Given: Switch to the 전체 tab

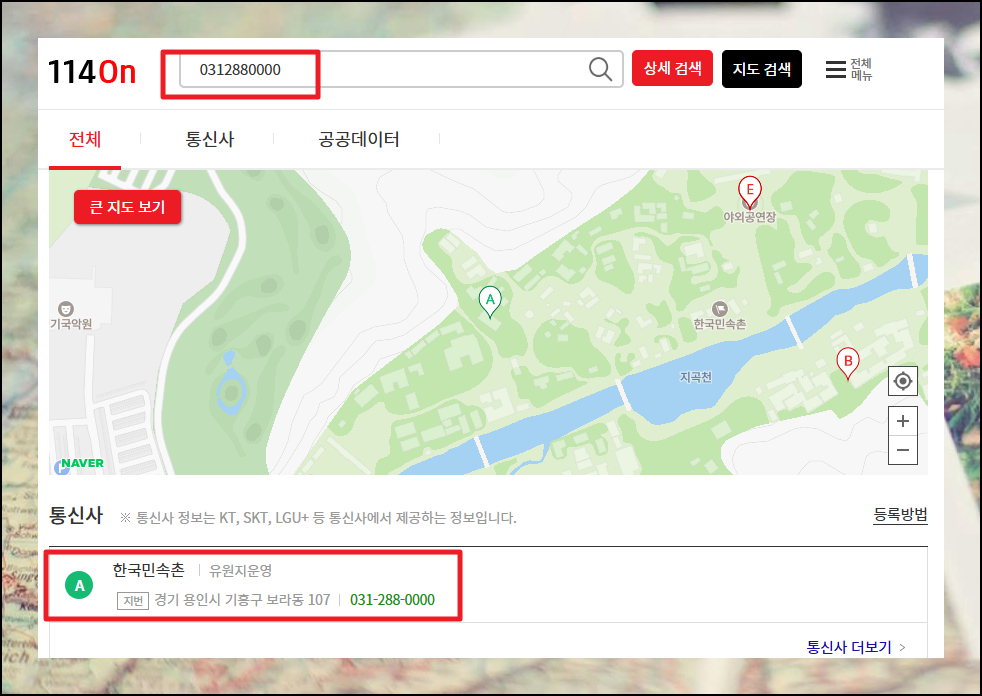Looking at the screenshot, I should pos(85,139).
